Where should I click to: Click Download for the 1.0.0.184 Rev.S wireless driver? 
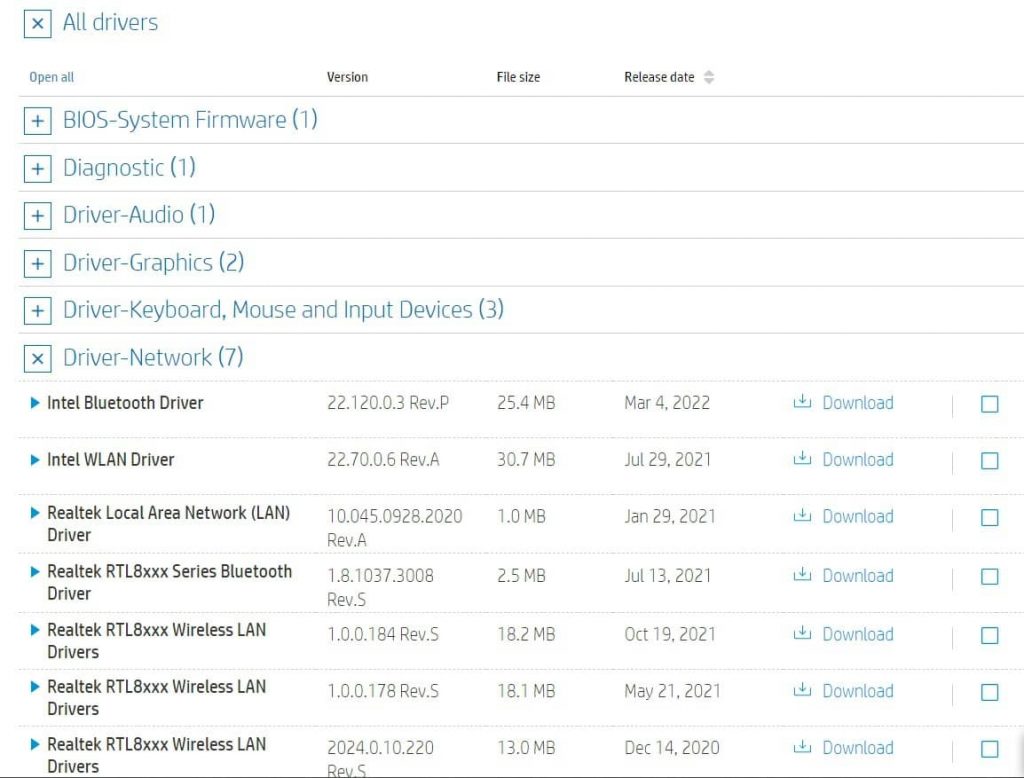click(858, 634)
